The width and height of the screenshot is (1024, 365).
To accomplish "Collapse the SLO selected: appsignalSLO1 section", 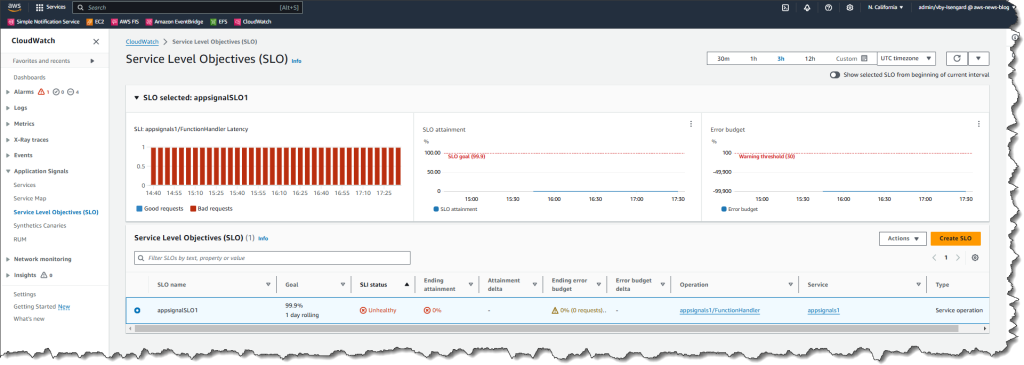I will [x=136, y=97].
